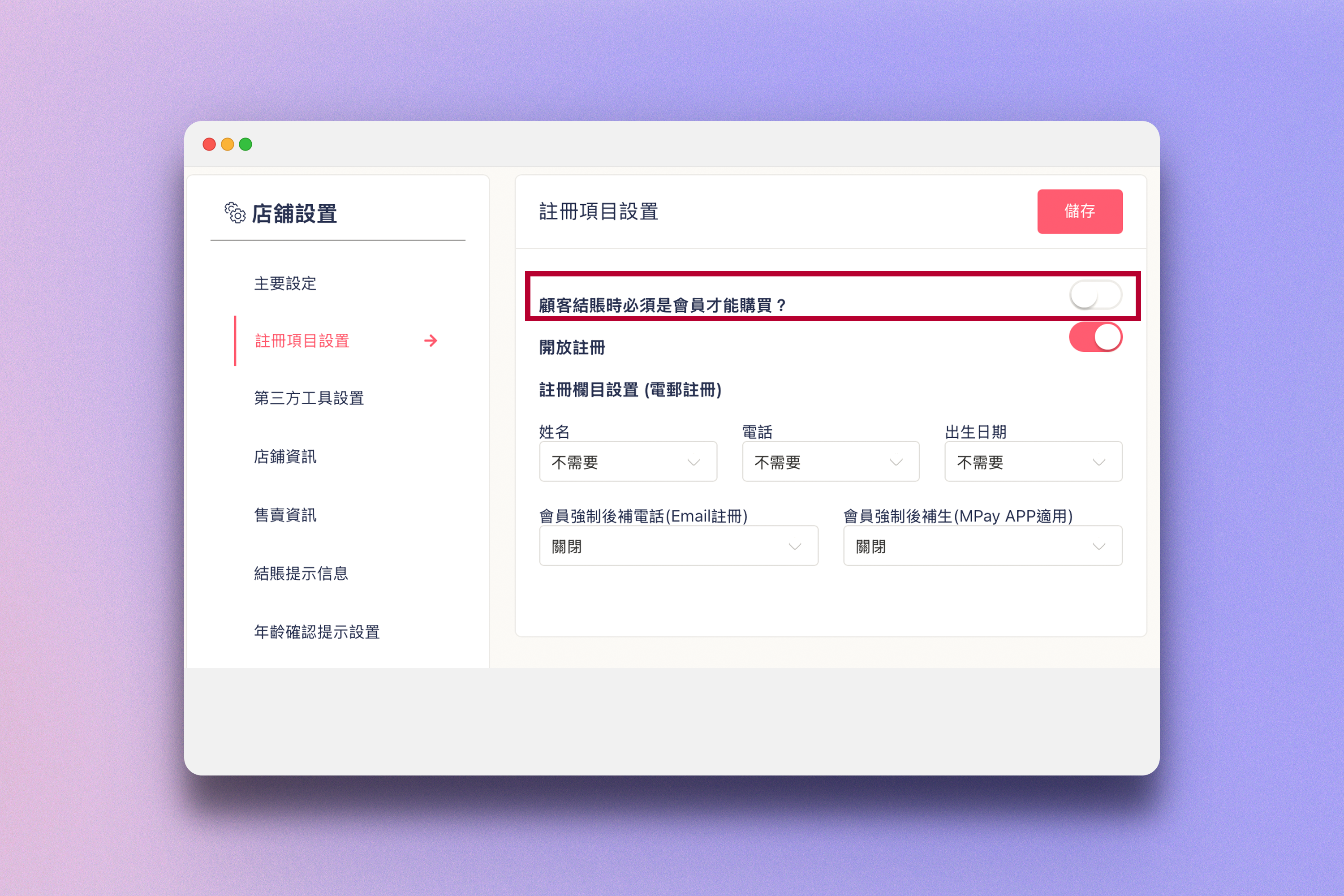Click the green maximize window dot

coord(246,145)
